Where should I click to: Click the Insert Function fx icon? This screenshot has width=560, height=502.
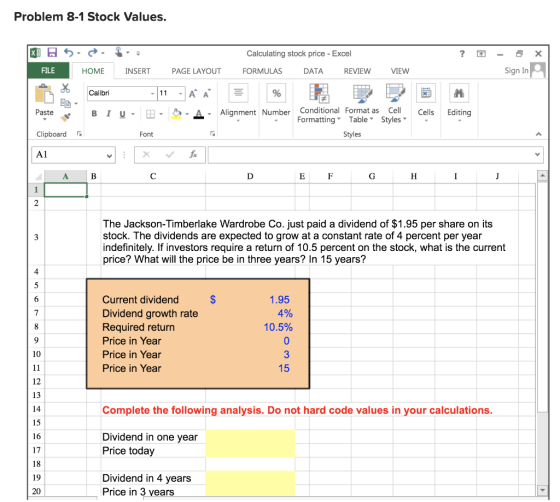pyautogui.click(x=193, y=155)
